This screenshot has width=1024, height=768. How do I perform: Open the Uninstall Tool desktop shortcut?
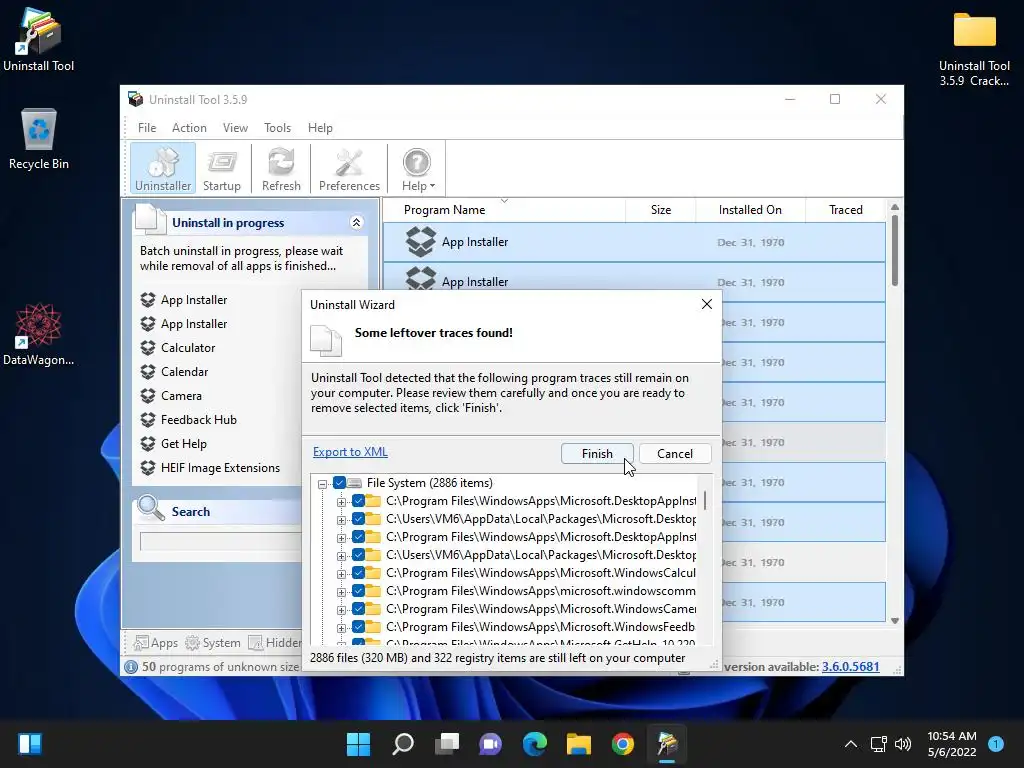pyautogui.click(x=39, y=40)
